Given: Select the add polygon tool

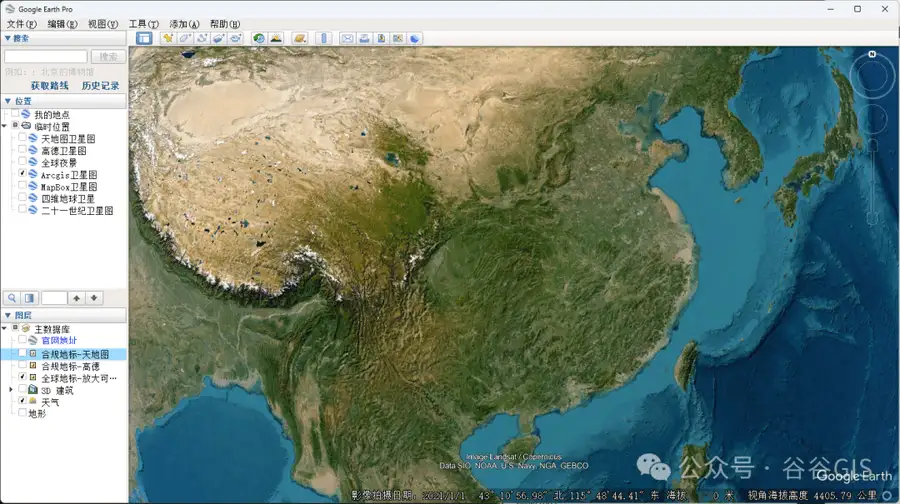Looking at the screenshot, I should (185, 38).
